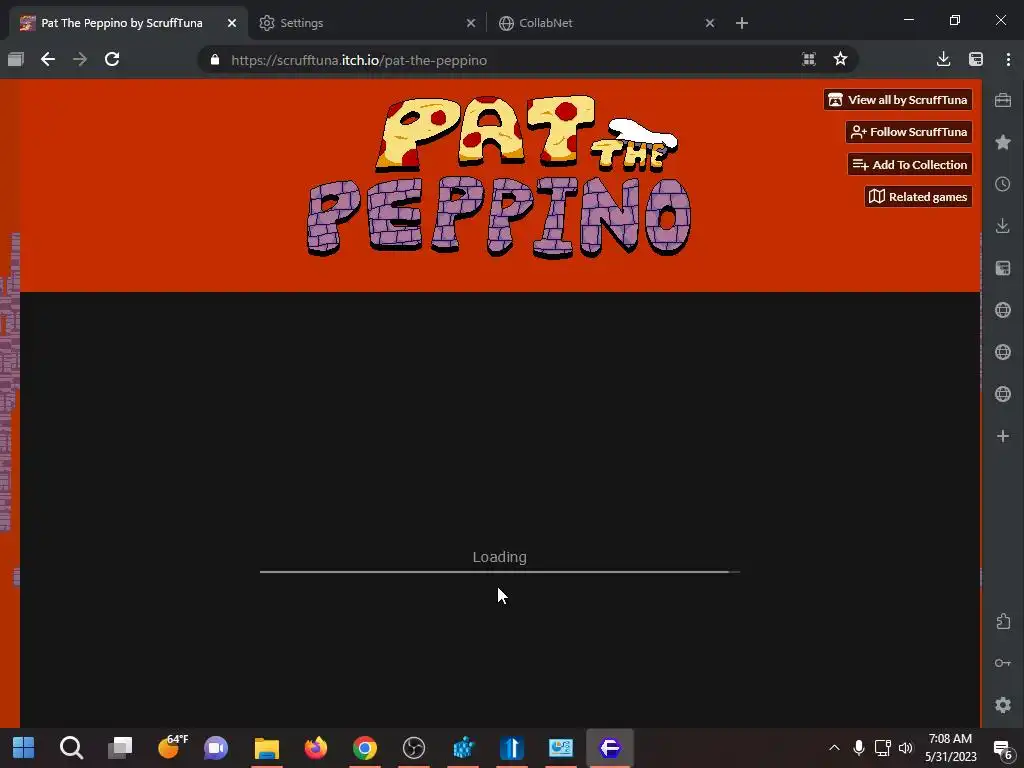
Task: Open history clock in the sidebar
Action: click(x=1003, y=184)
